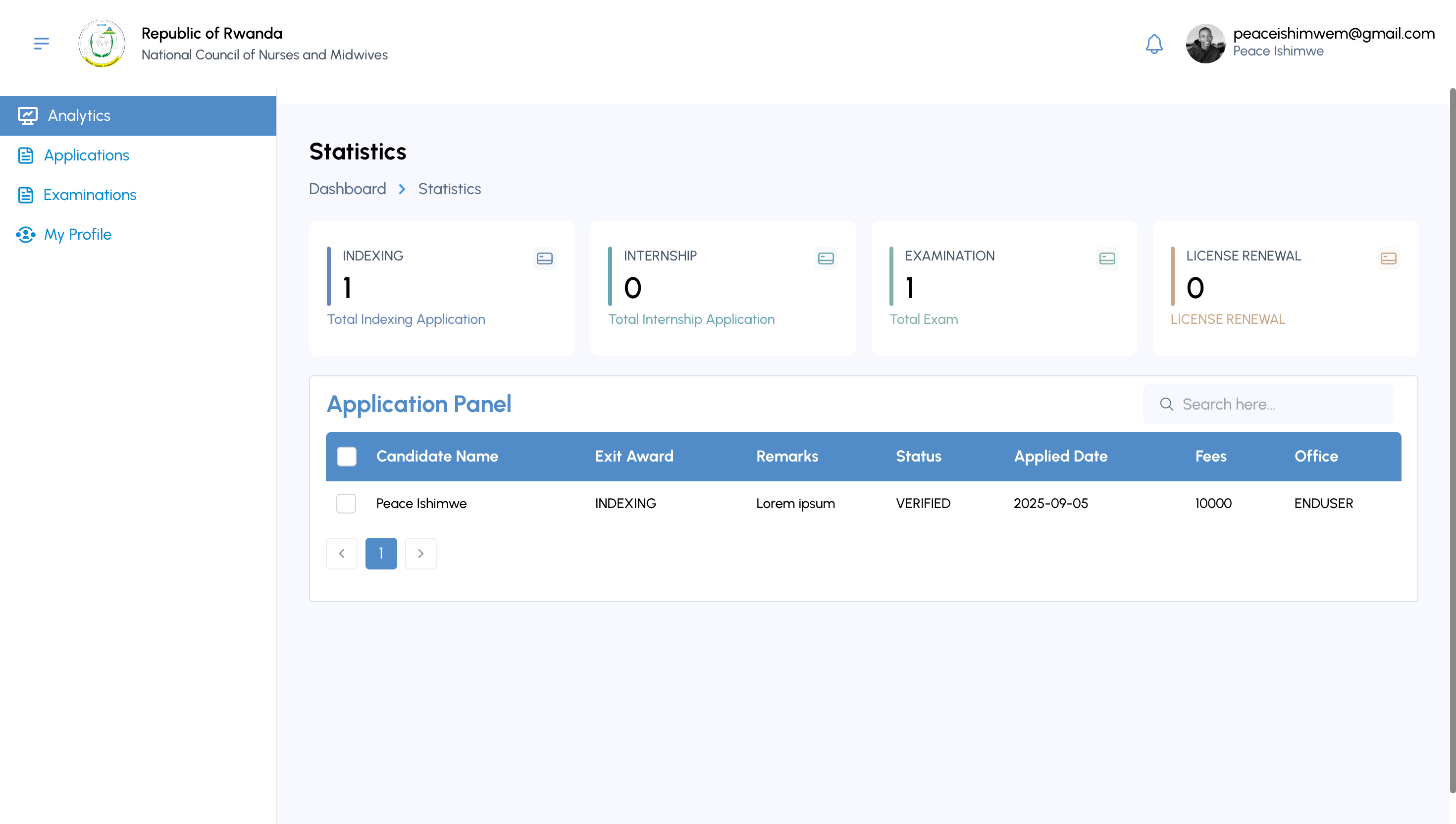Screen dimensions: 1456x824
Task: Sort by Office column header
Action: pyautogui.click(x=1316, y=456)
